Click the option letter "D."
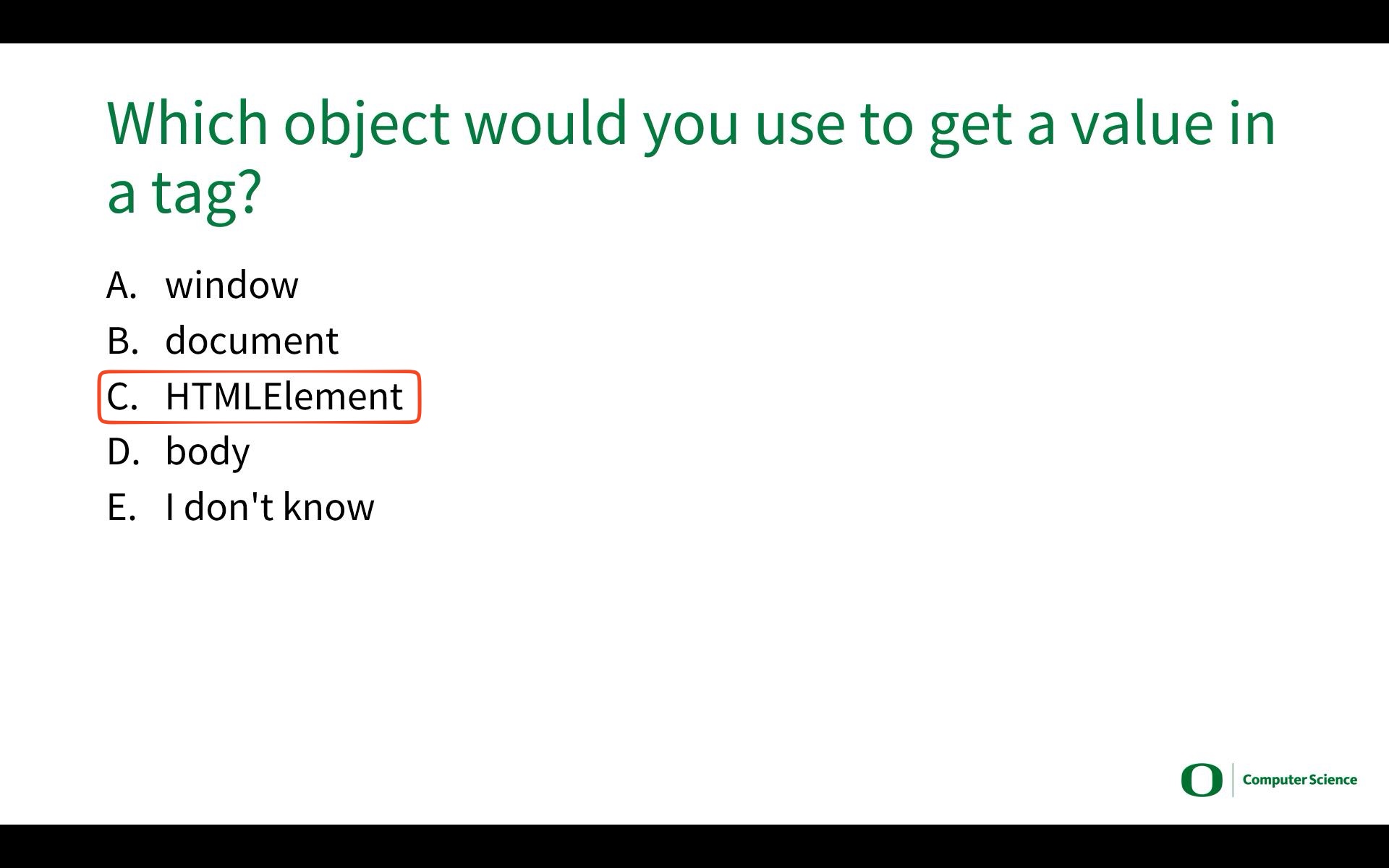Image resolution: width=1389 pixels, height=868 pixels. (x=122, y=452)
